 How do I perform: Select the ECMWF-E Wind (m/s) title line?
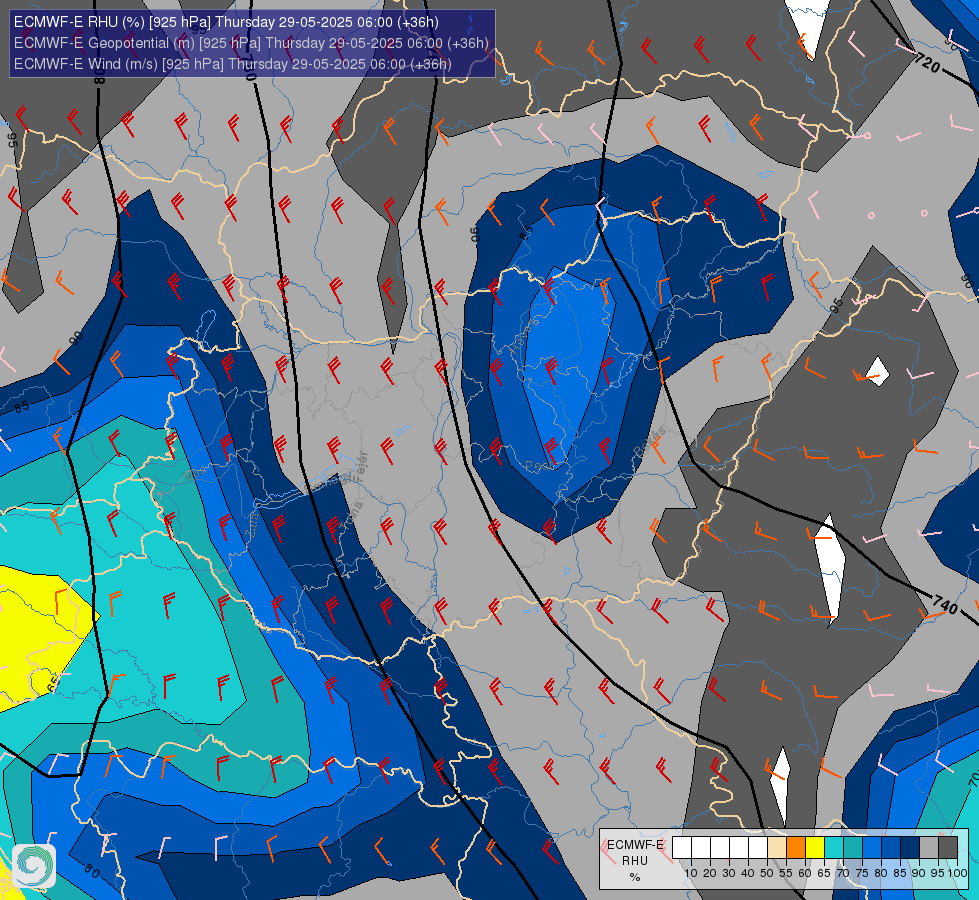click(232, 64)
